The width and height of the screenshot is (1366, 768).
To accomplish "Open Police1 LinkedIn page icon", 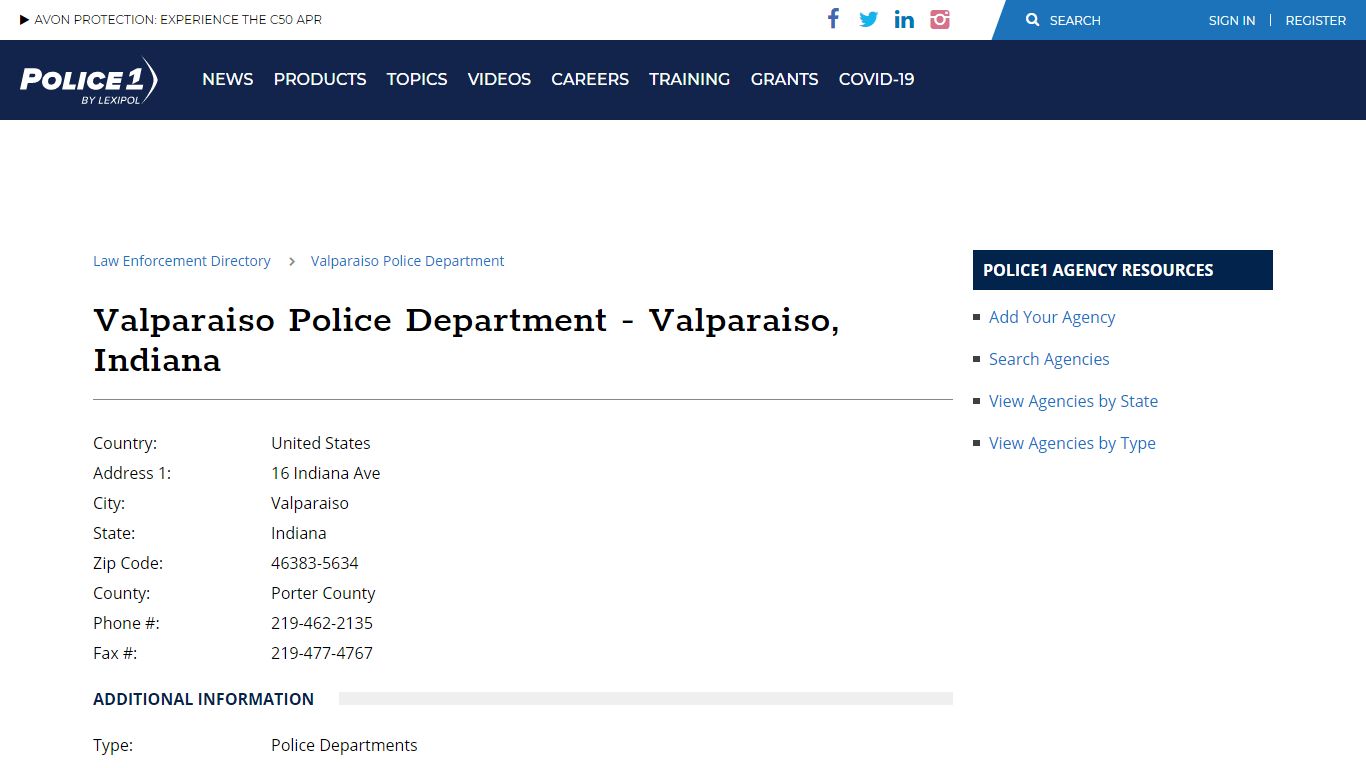I will coord(904,19).
